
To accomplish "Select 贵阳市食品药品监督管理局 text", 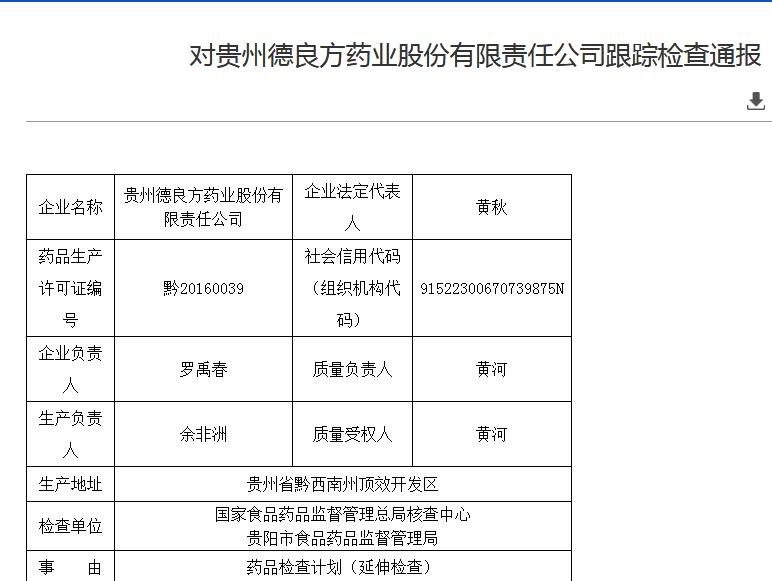I will [x=343, y=538].
